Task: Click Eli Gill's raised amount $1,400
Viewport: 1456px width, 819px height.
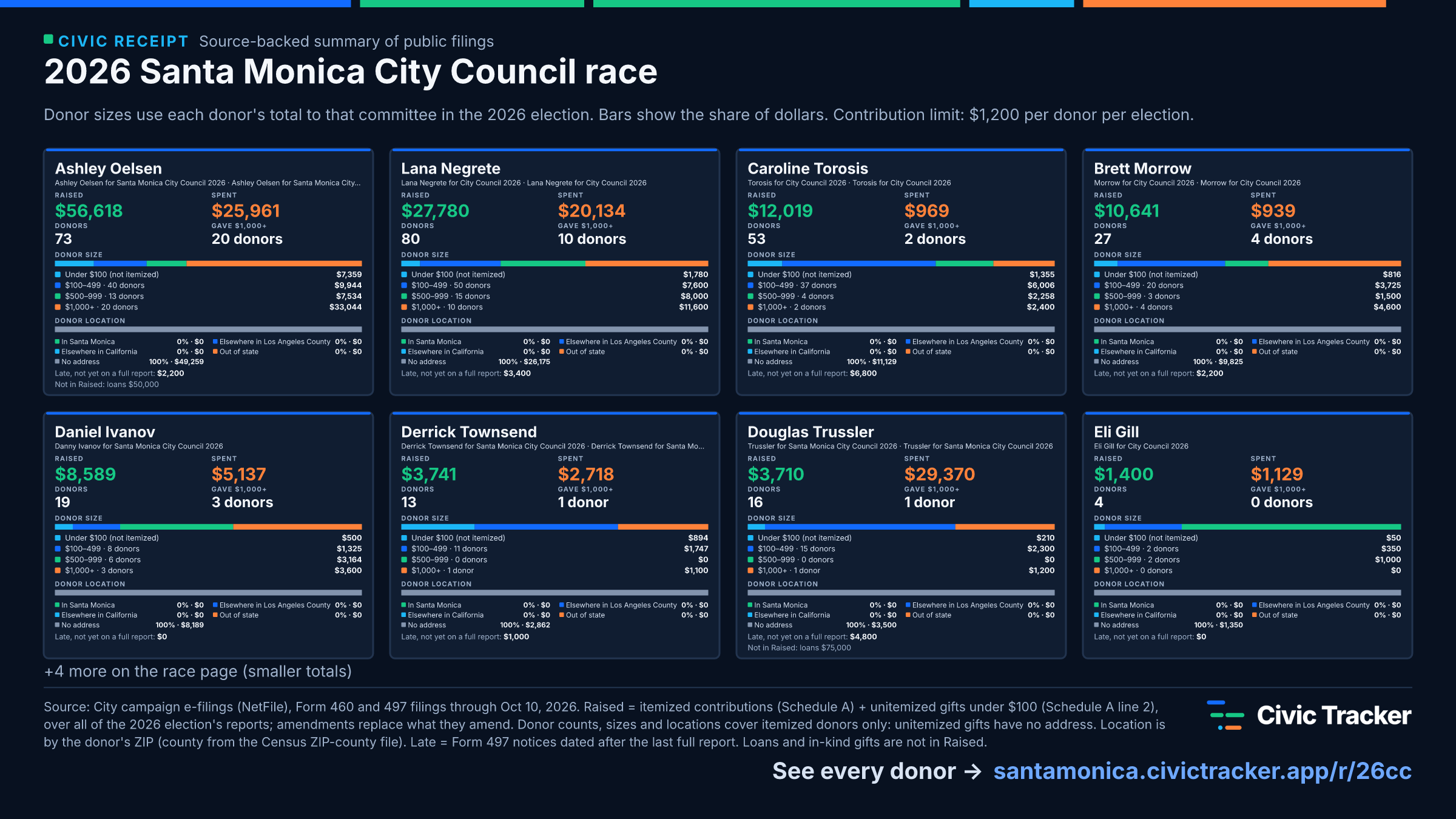Action: tap(1124, 474)
